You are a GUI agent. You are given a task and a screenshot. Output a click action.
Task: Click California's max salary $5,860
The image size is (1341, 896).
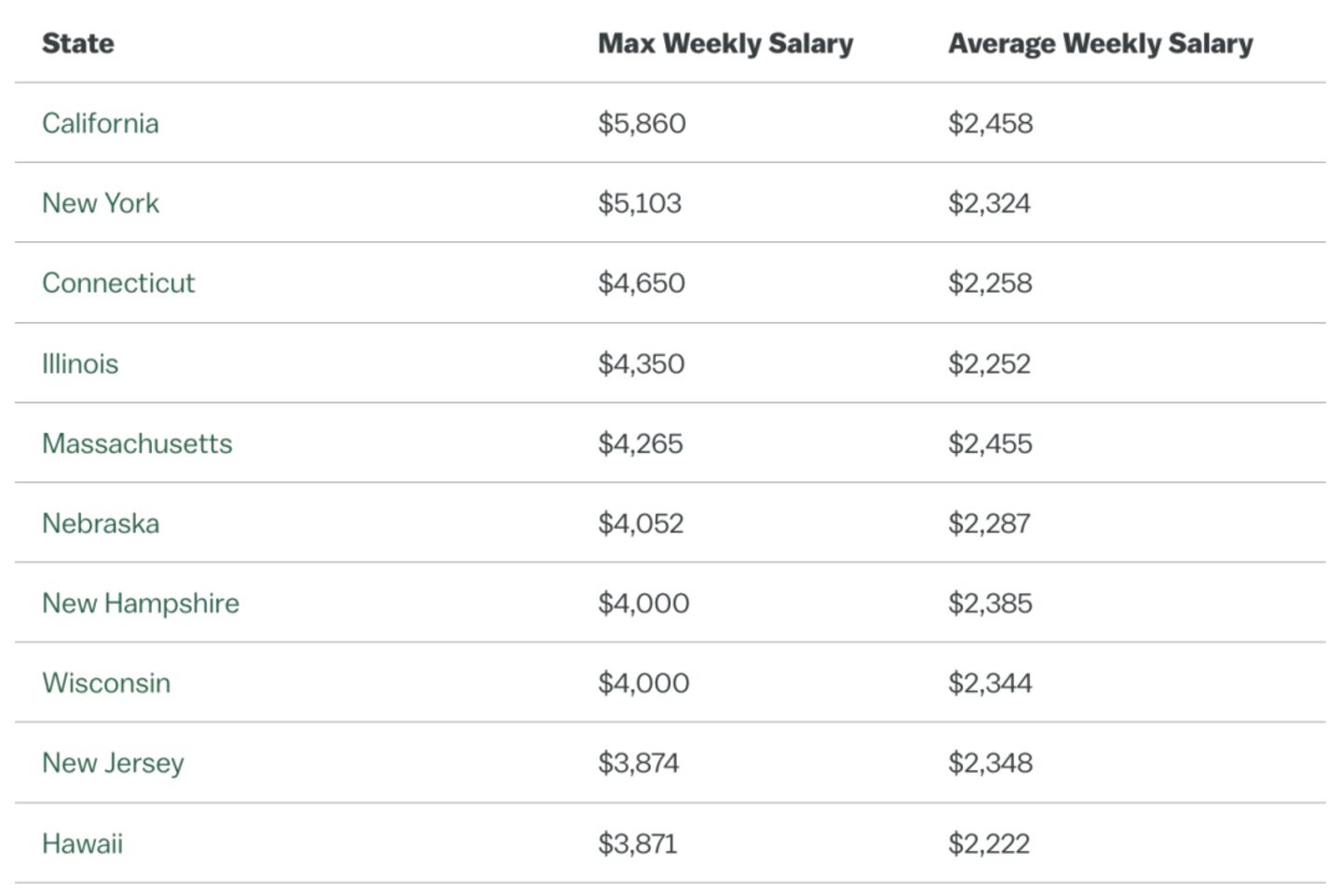tap(642, 123)
